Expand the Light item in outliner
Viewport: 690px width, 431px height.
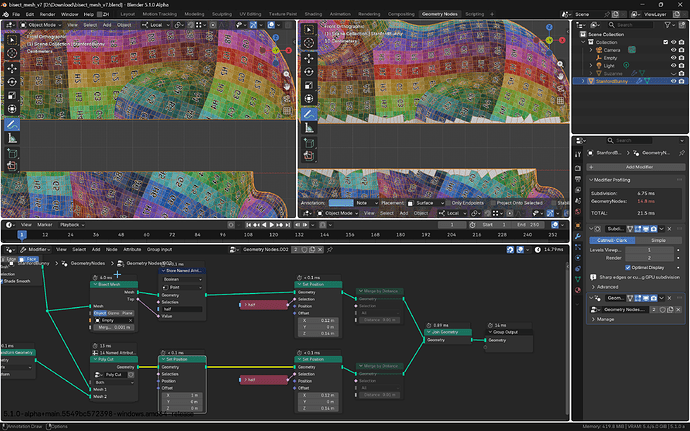click(591, 66)
